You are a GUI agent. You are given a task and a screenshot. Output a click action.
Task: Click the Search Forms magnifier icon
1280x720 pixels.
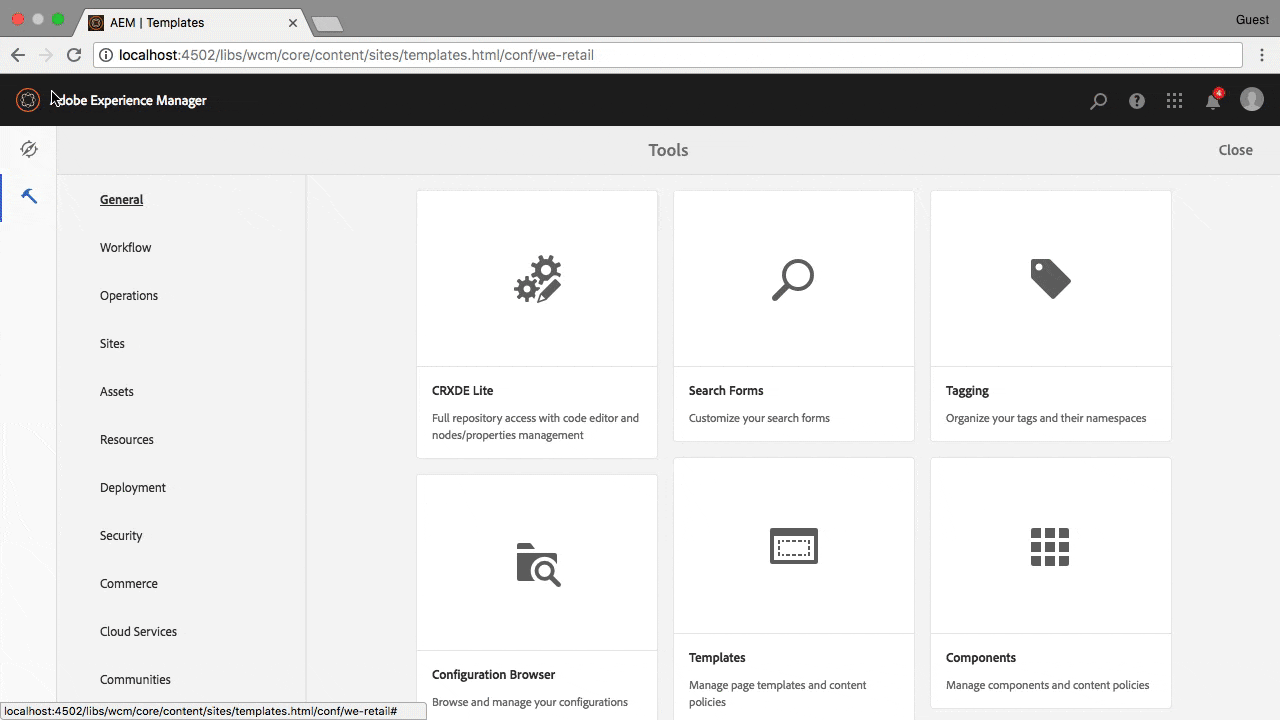click(x=793, y=280)
